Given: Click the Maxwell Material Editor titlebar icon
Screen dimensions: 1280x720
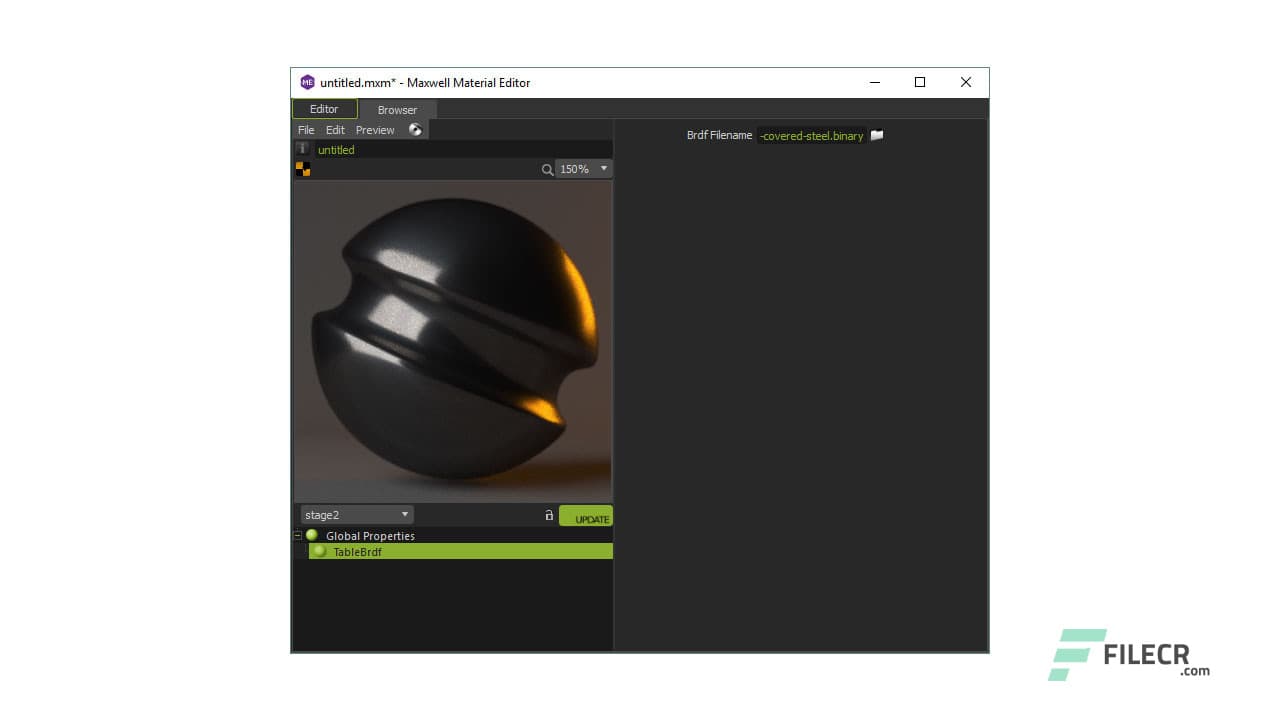Looking at the screenshot, I should pyautogui.click(x=308, y=82).
